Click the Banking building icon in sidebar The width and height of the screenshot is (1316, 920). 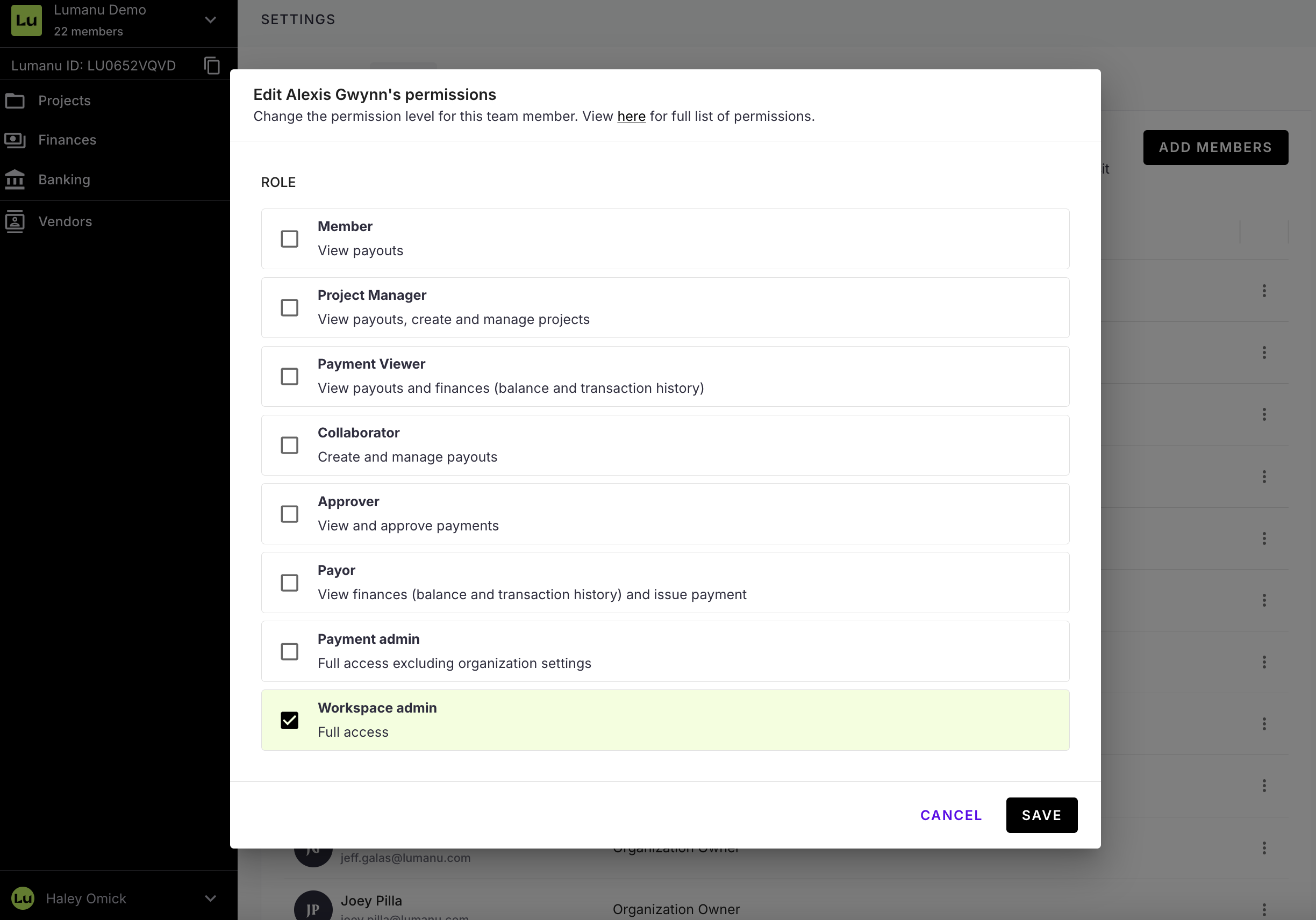coord(15,180)
